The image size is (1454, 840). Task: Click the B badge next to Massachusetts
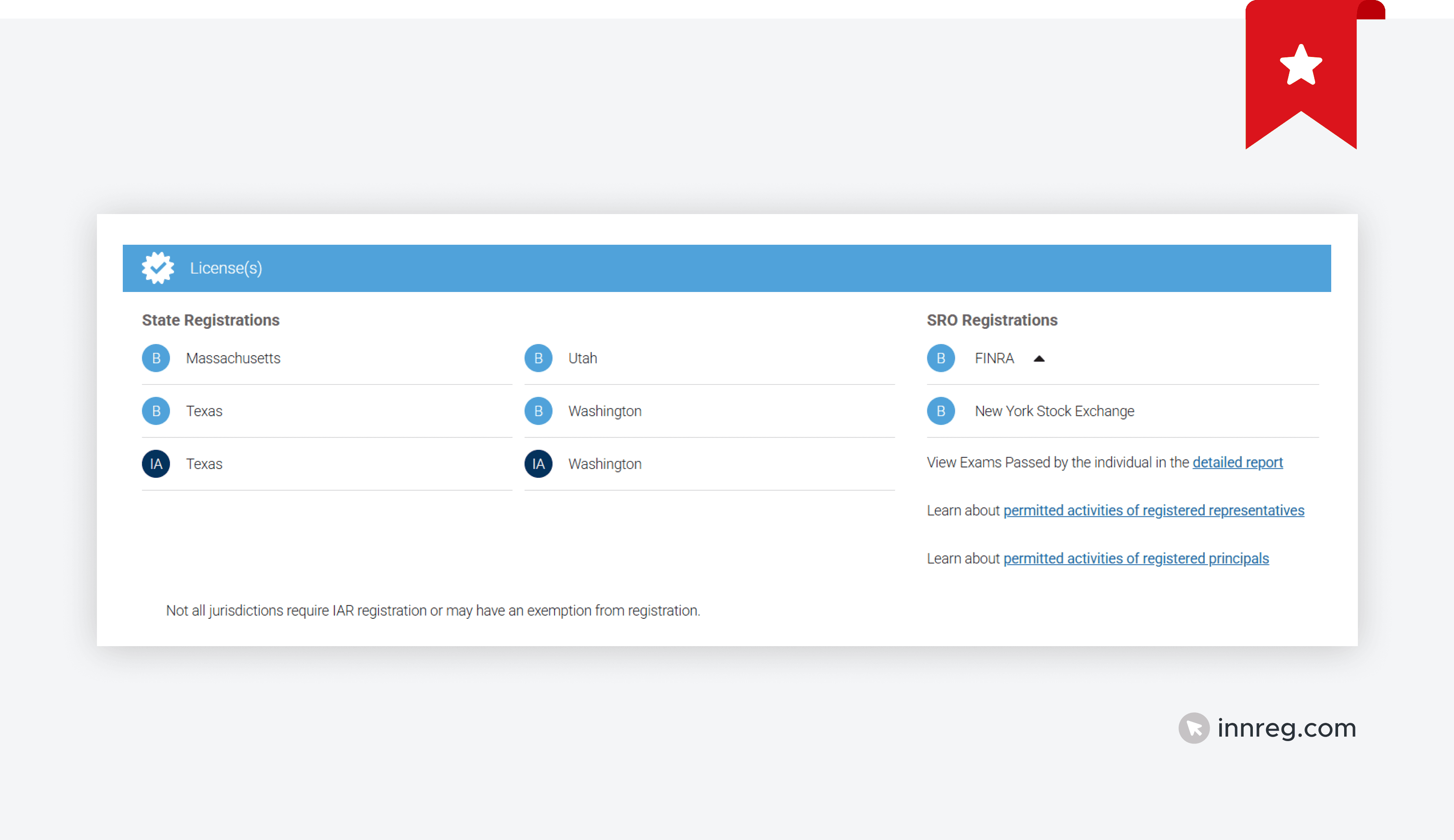coord(156,358)
